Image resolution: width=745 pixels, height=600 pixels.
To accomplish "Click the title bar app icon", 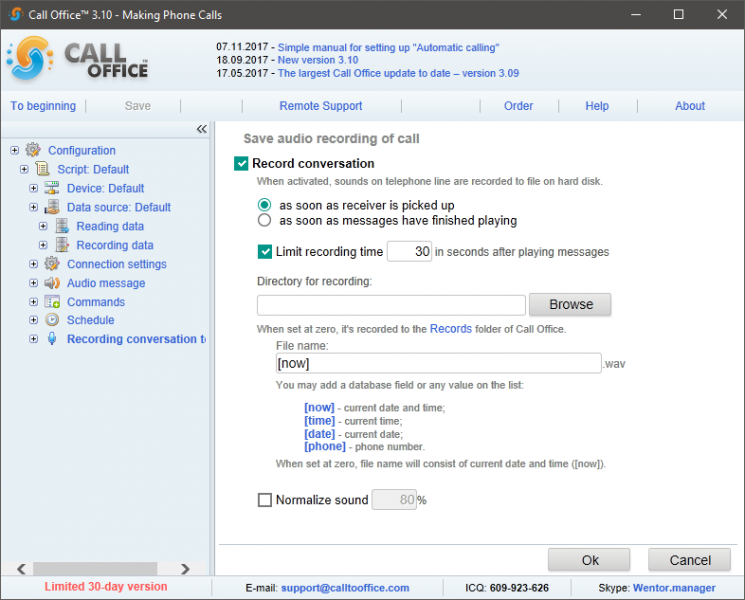I will point(15,14).
